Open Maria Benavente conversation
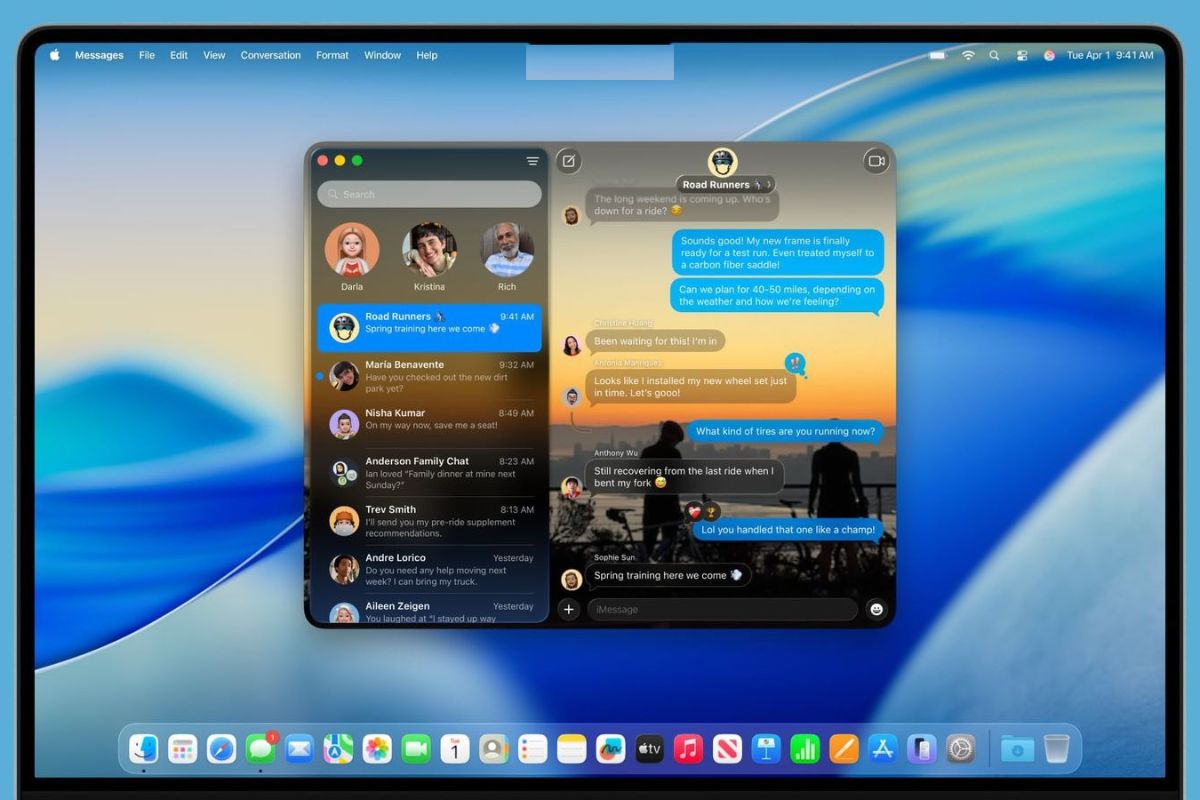The height and width of the screenshot is (800, 1200). [429, 376]
